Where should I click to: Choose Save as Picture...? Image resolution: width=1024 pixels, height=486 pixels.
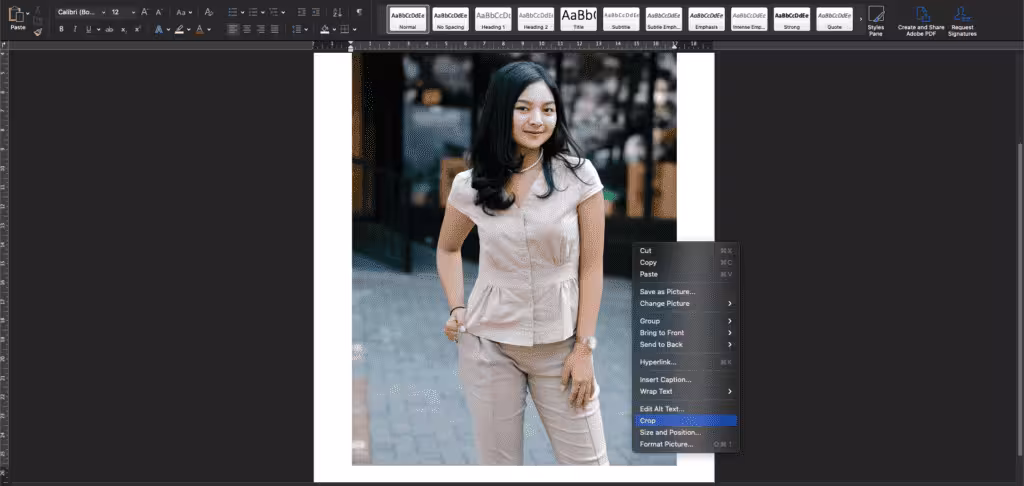pos(686,292)
